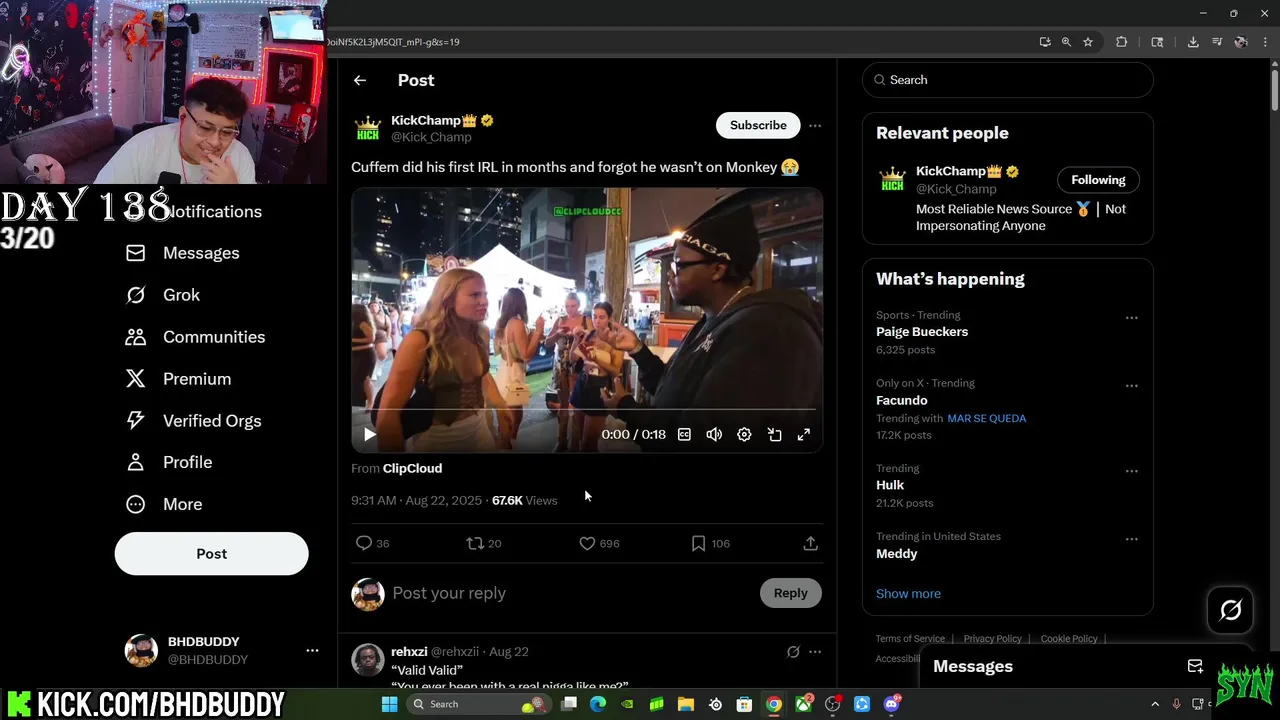The image size is (1280, 720).
Task: Open File Explorer from taskbar
Action: click(x=686, y=704)
